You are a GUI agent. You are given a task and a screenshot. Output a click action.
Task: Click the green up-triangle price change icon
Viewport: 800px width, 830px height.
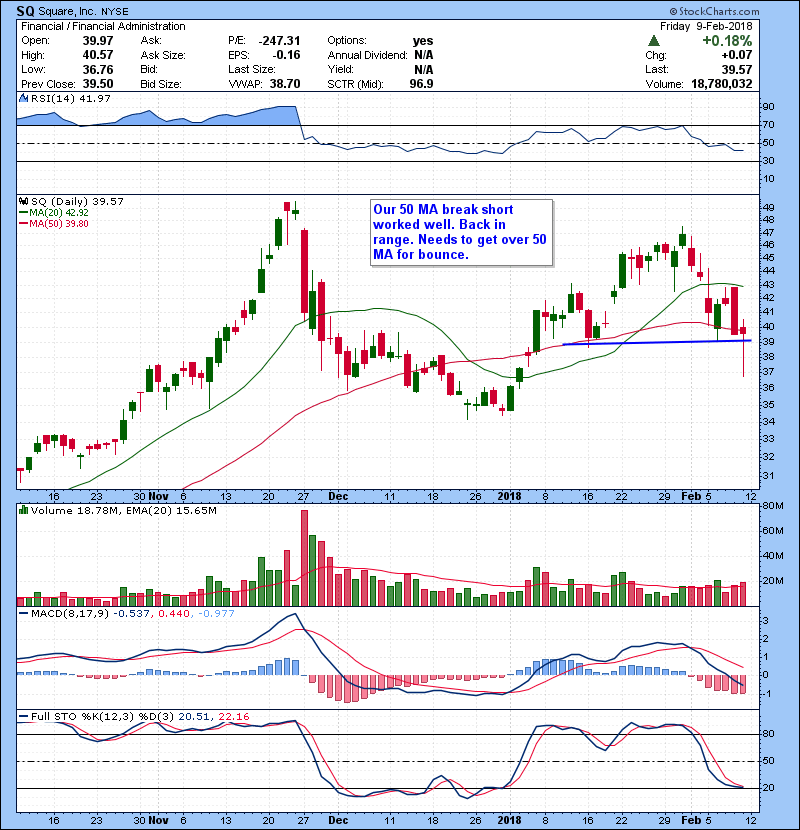point(654,41)
